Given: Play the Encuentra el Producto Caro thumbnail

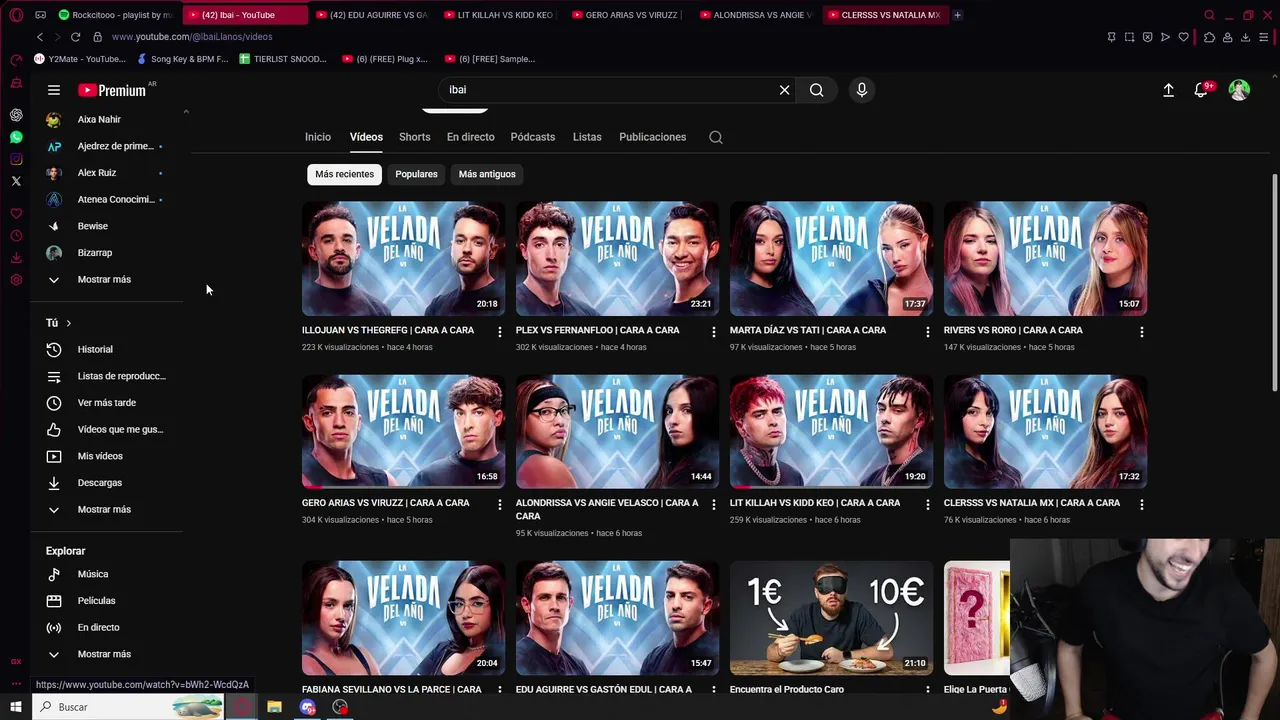Looking at the screenshot, I should tap(831, 617).
